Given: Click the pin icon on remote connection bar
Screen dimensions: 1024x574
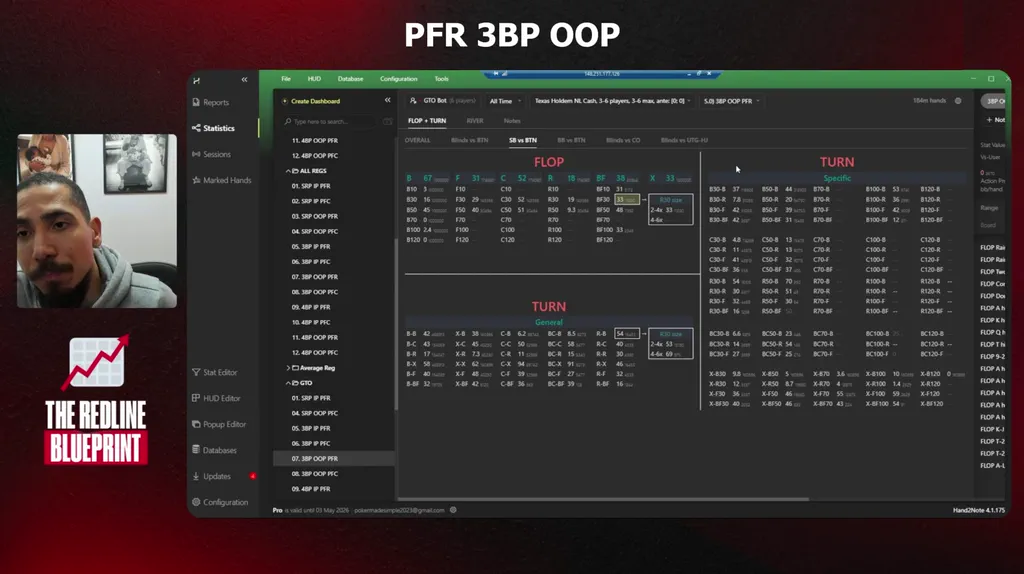Looking at the screenshot, I should coord(496,74).
